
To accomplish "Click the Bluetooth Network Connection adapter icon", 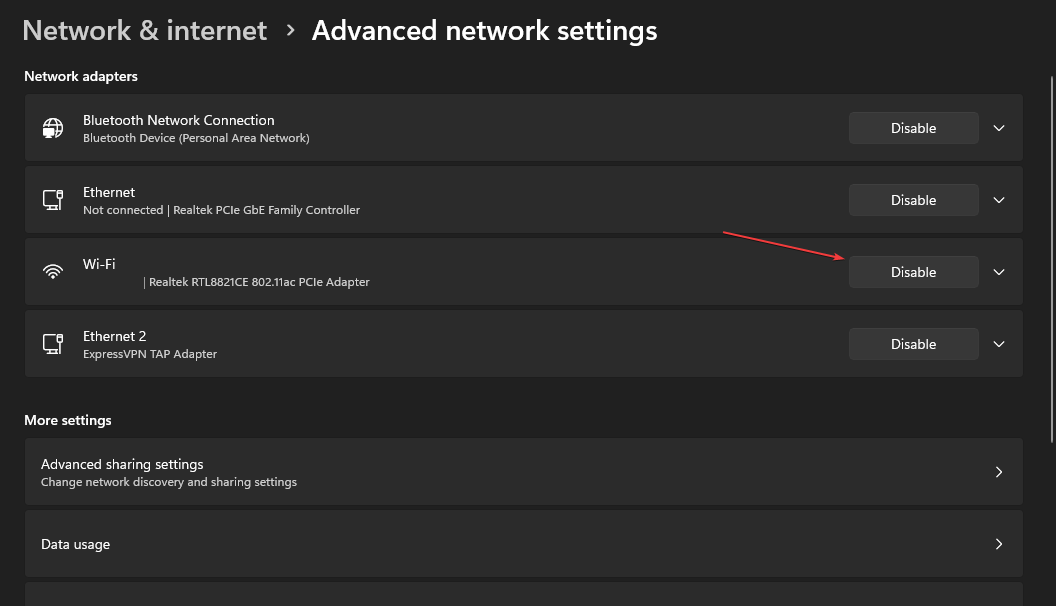I will click(52, 128).
